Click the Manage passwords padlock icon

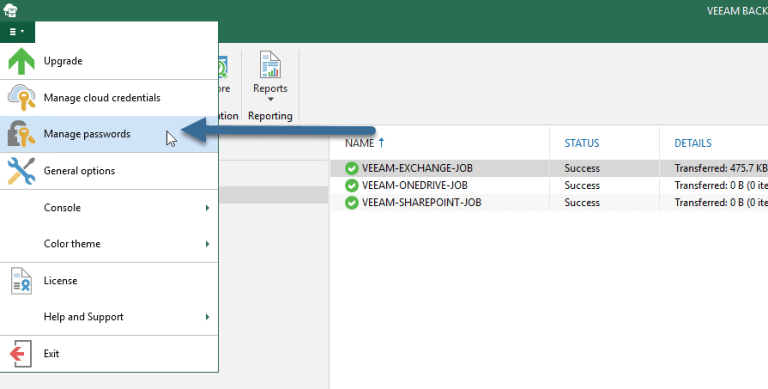coord(21,134)
